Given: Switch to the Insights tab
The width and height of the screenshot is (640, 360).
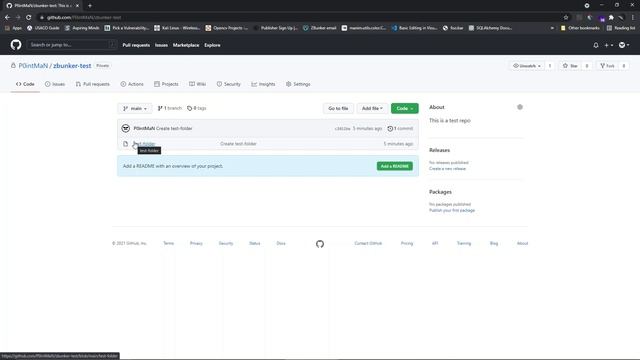Looking at the screenshot, I should (x=263, y=84).
